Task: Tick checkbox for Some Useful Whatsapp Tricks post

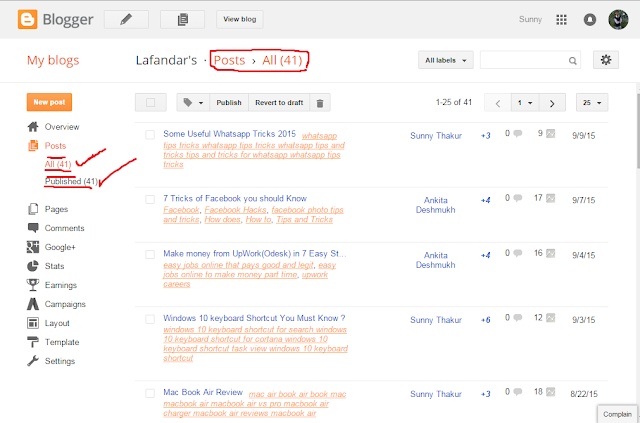Action: [x=150, y=135]
